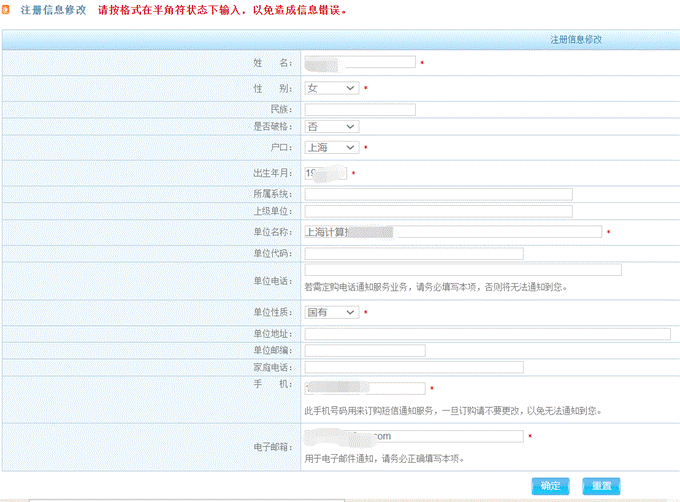This screenshot has height=502, width=680.
Task: Focus the 单位电话 phone input field
Action: click(x=463, y=270)
